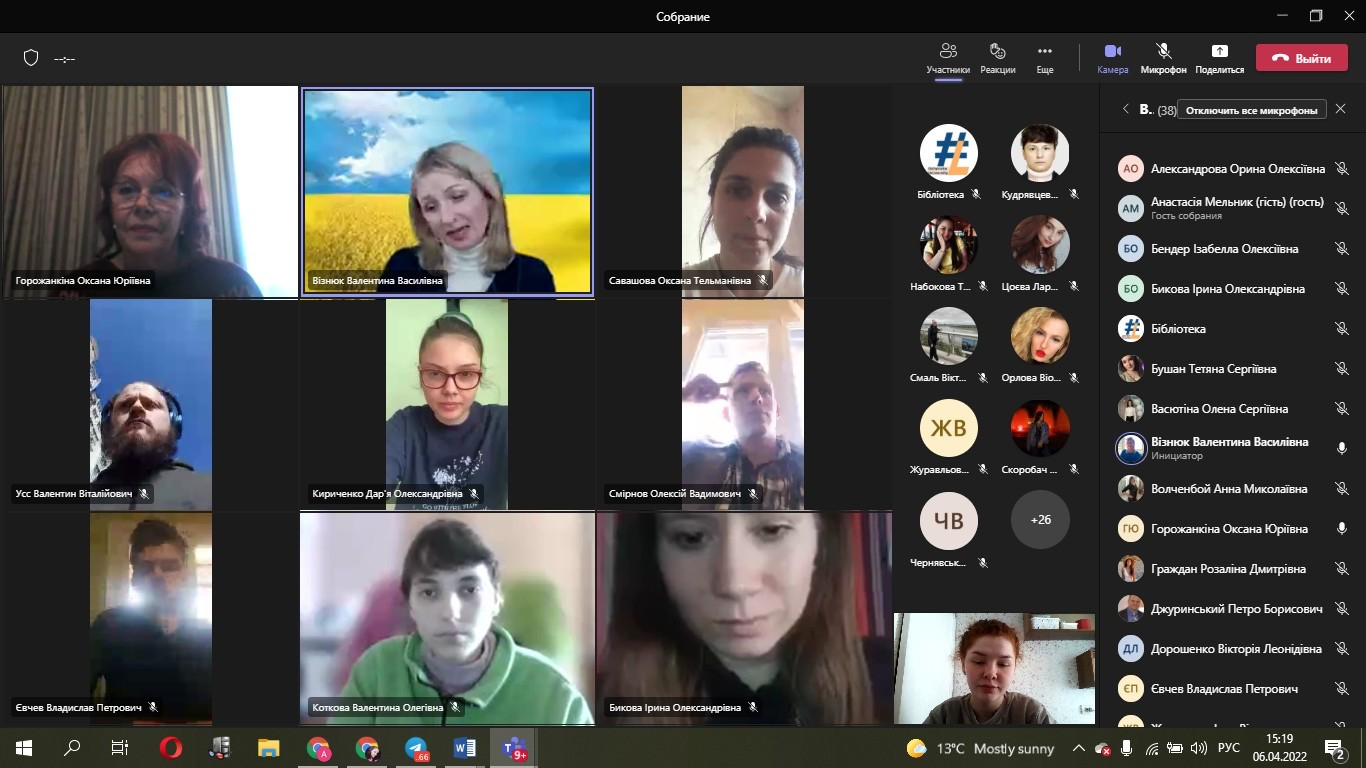Select the ЧВ Чернявськ avatar bubble
This screenshot has height=768, width=1366.
(948, 520)
